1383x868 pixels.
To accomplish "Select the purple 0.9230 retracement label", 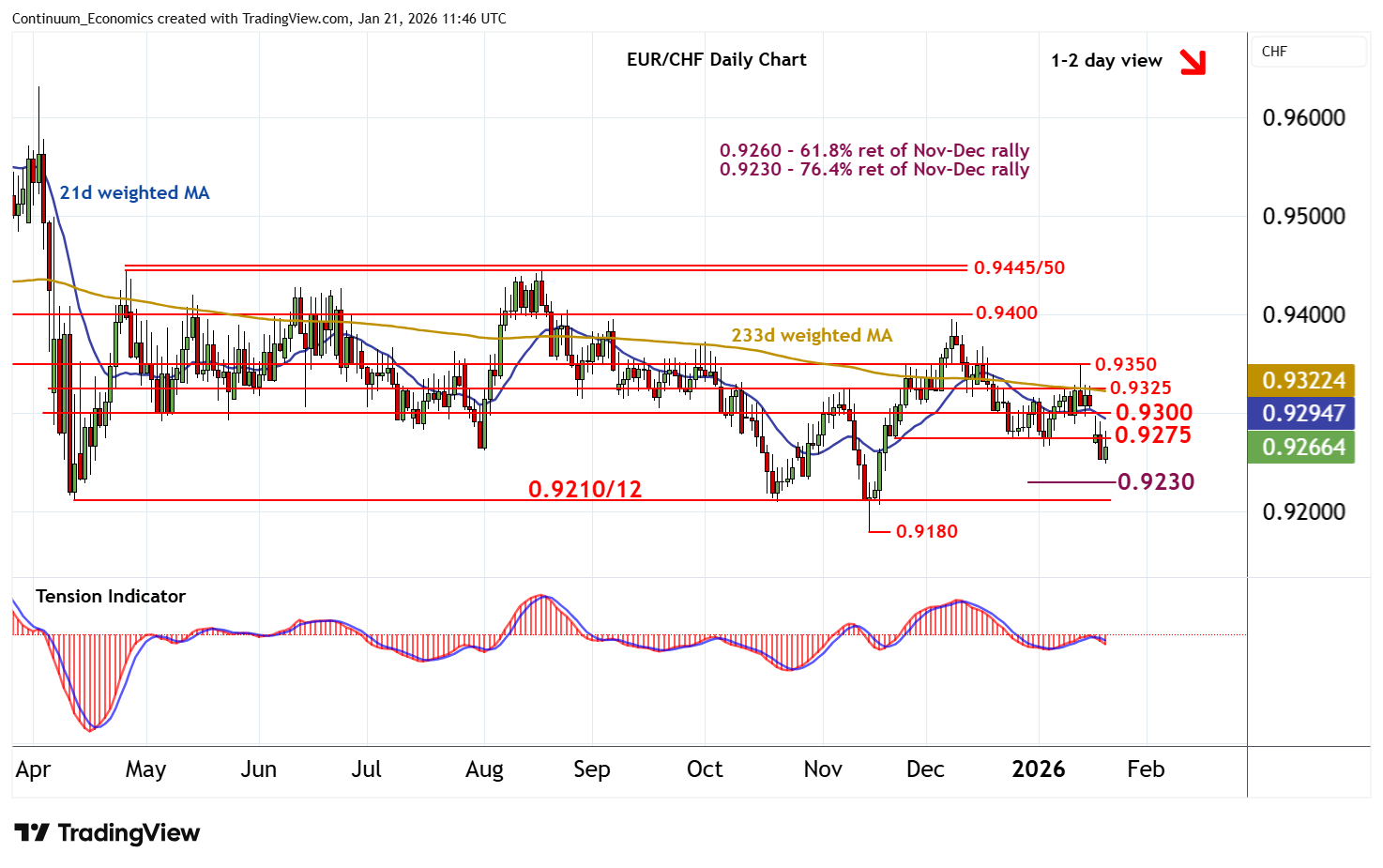I will pyautogui.click(x=1155, y=481).
